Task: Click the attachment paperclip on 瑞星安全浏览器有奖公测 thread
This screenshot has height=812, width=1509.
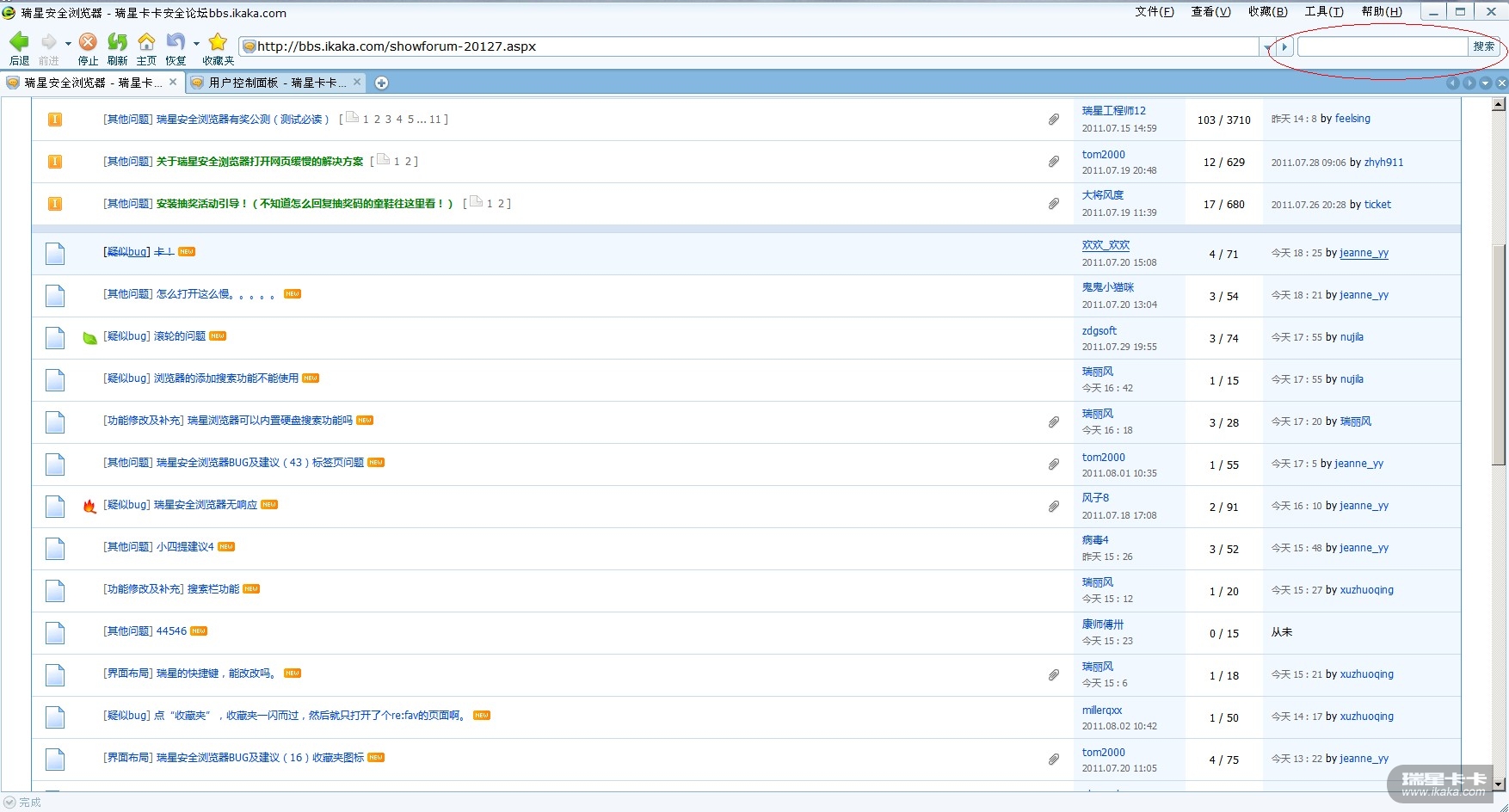Action: pyautogui.click(x=1054, y=120)
